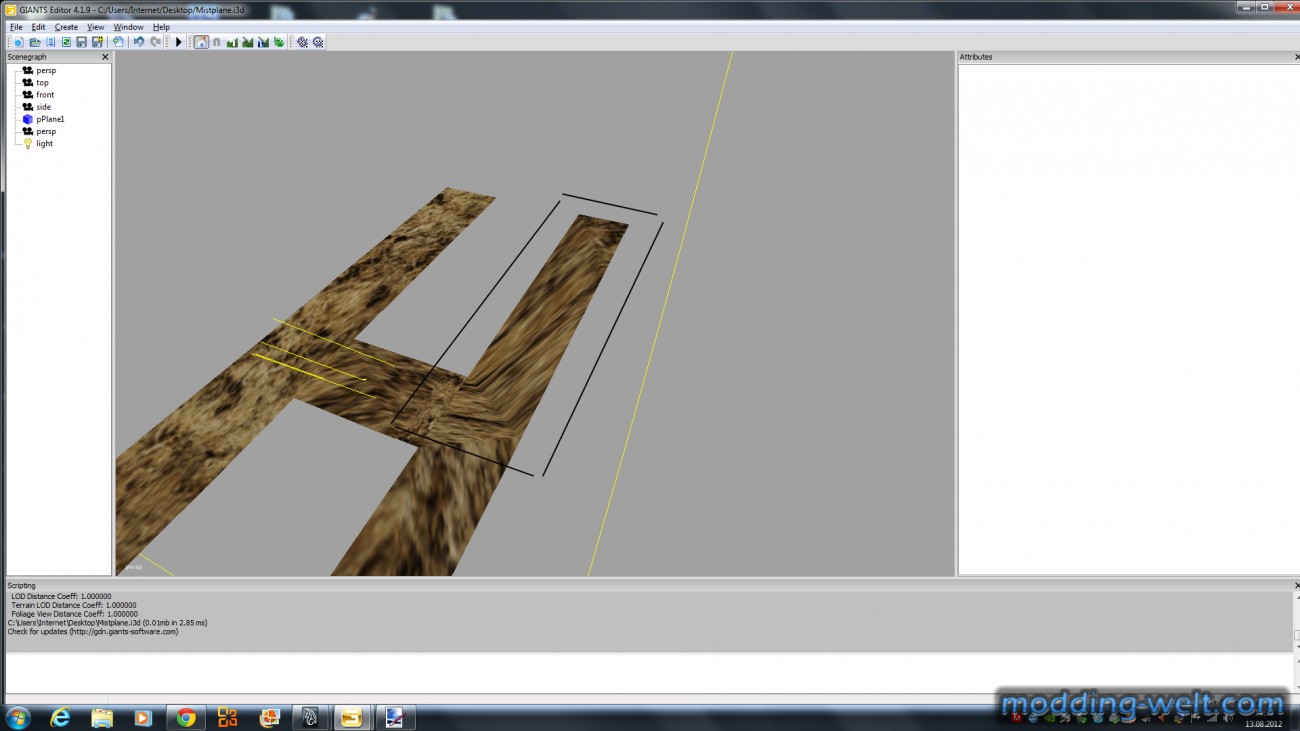Click the Mistplane.i3d loaded log line
The width and height of the screenshot is (1300, 731).
pos(107,623)
